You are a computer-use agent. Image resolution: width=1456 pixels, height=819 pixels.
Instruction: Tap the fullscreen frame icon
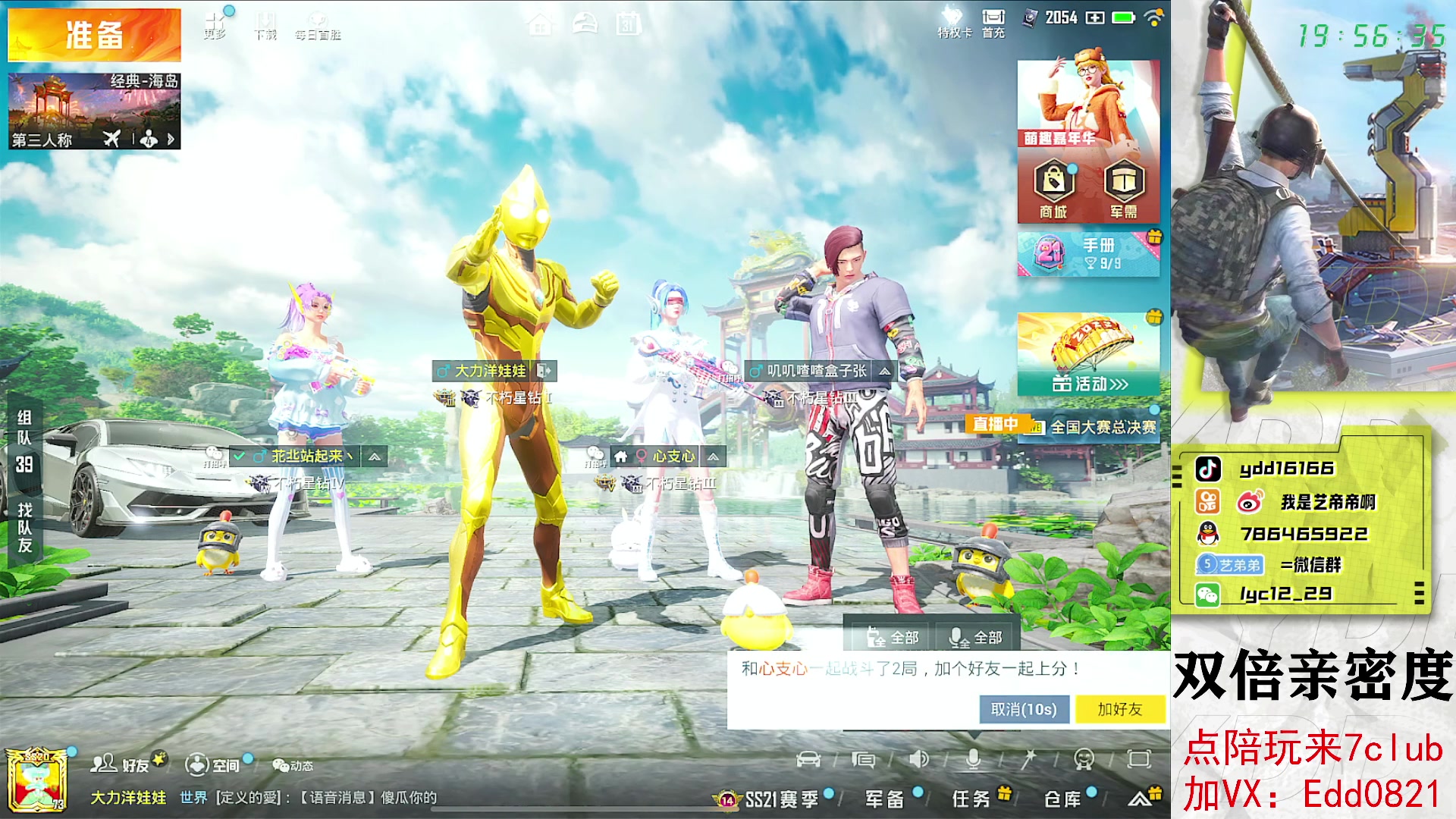click(x=1139, y=759)
